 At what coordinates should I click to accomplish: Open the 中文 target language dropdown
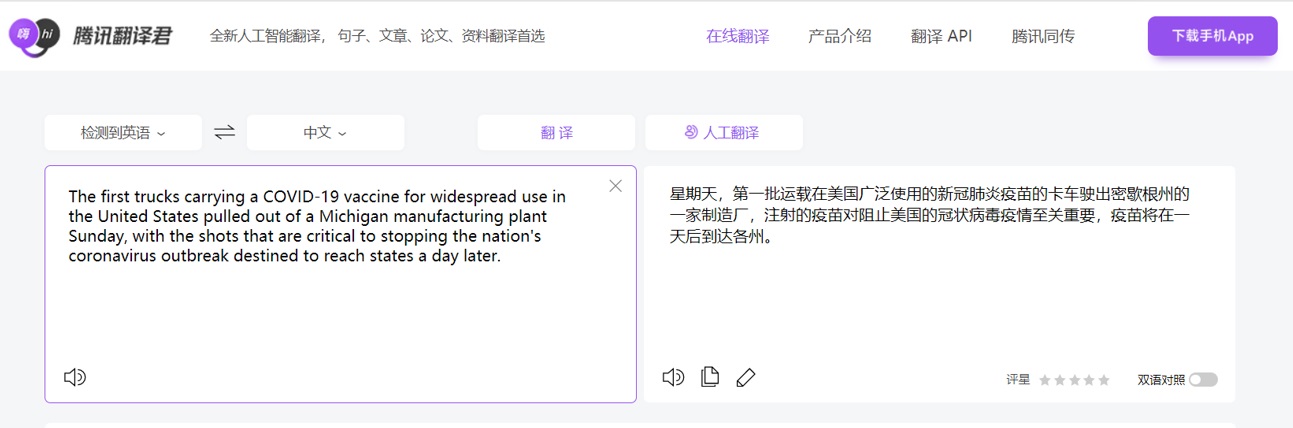coord(325,132)
